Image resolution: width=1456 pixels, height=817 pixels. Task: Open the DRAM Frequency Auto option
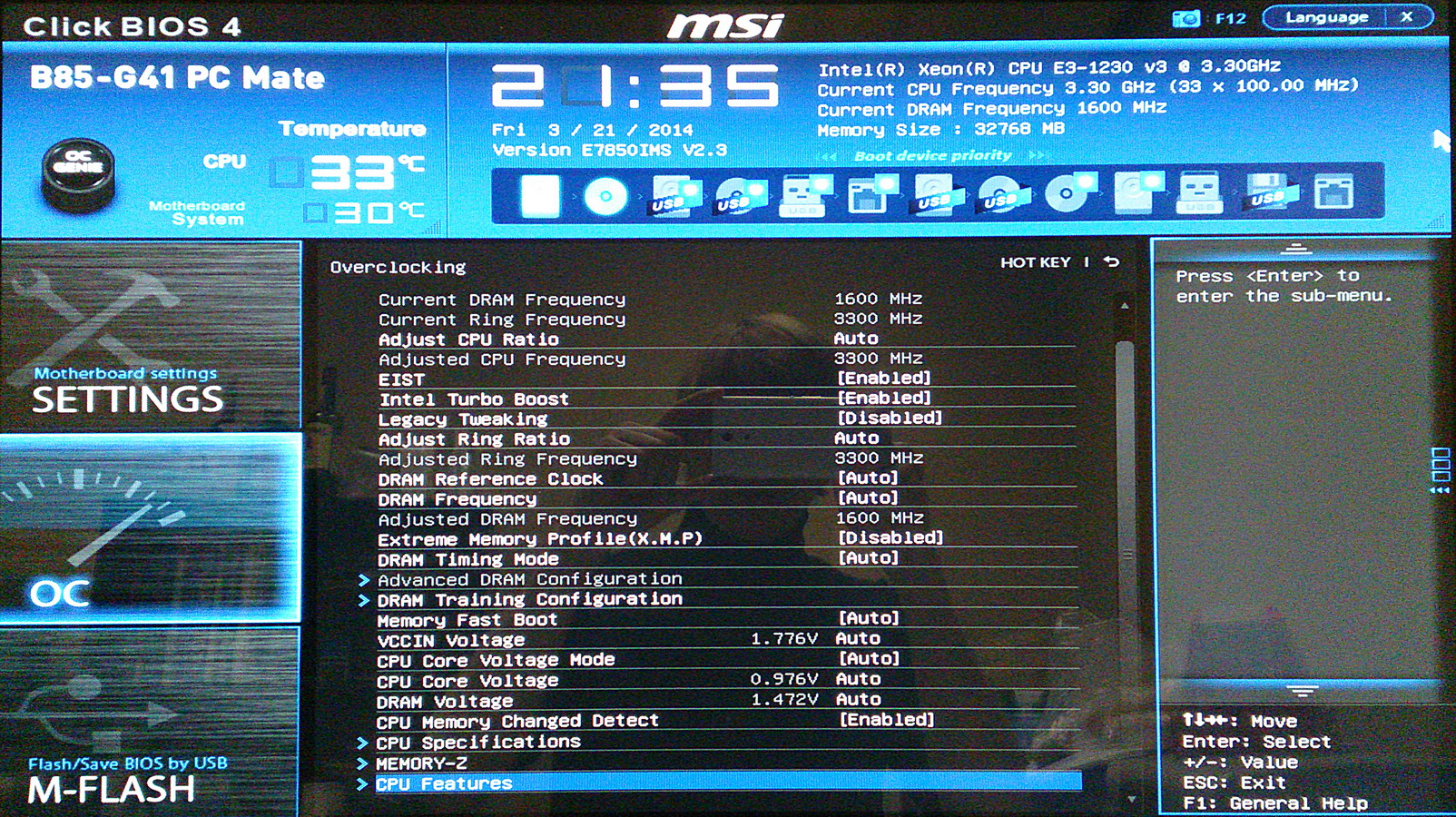[x=868, y=498]
